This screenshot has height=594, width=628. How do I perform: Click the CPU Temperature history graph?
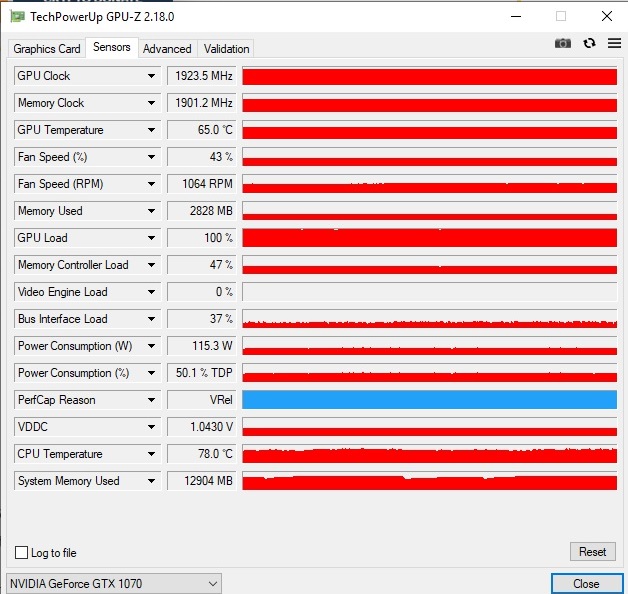(x=429, y=454)
